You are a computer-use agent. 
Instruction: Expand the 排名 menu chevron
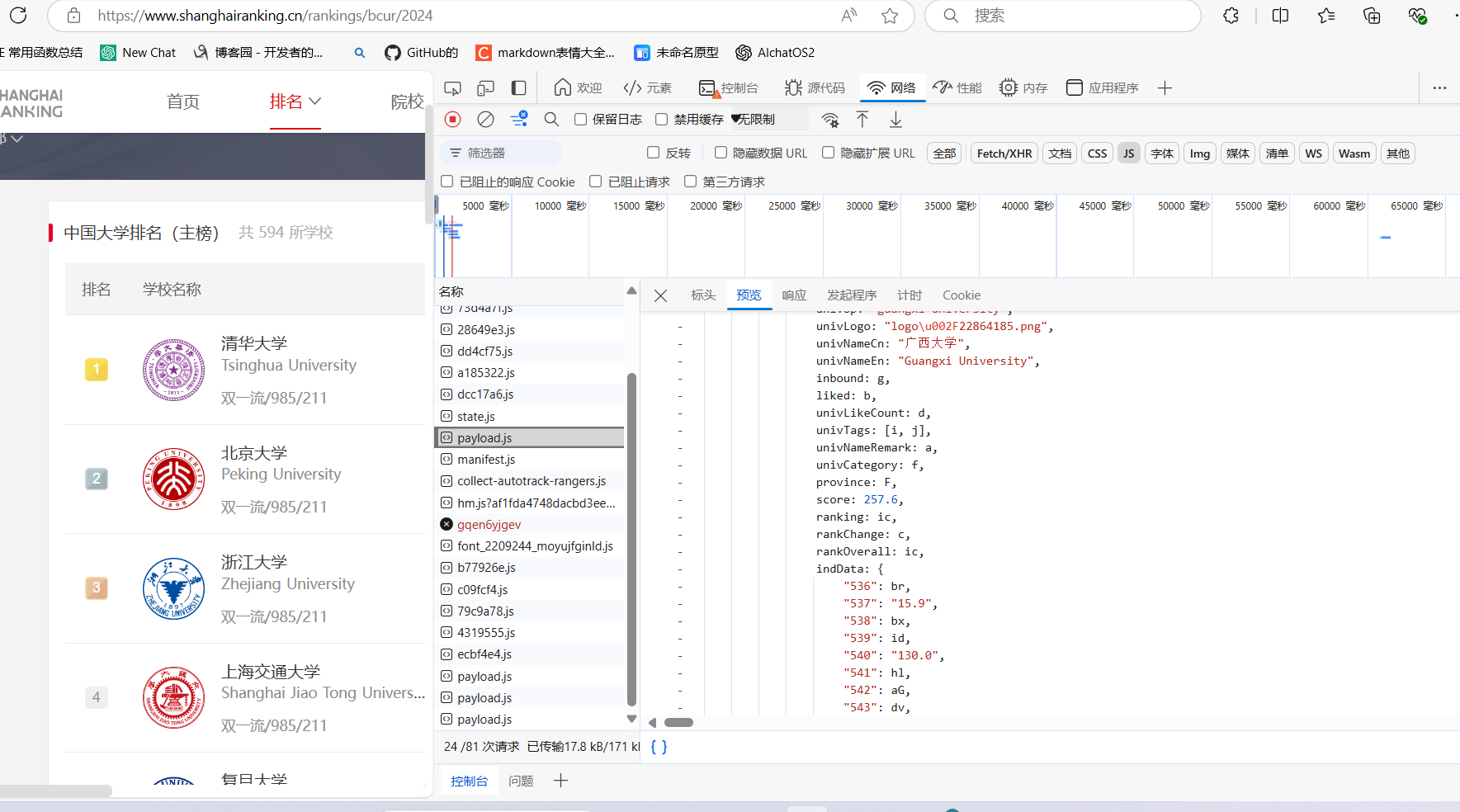point(314,101)
